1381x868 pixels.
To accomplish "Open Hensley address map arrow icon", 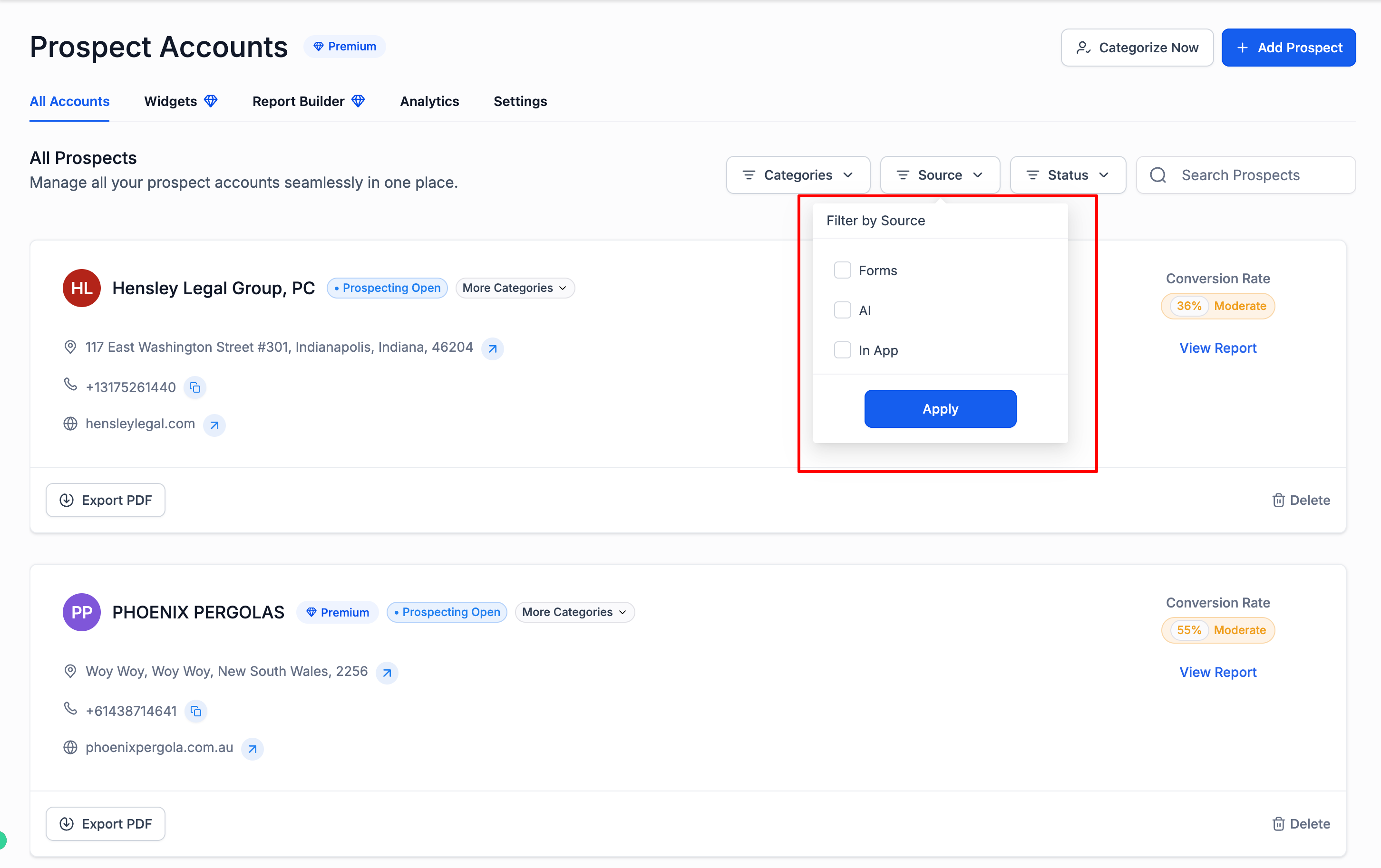I will pos(492,348).
